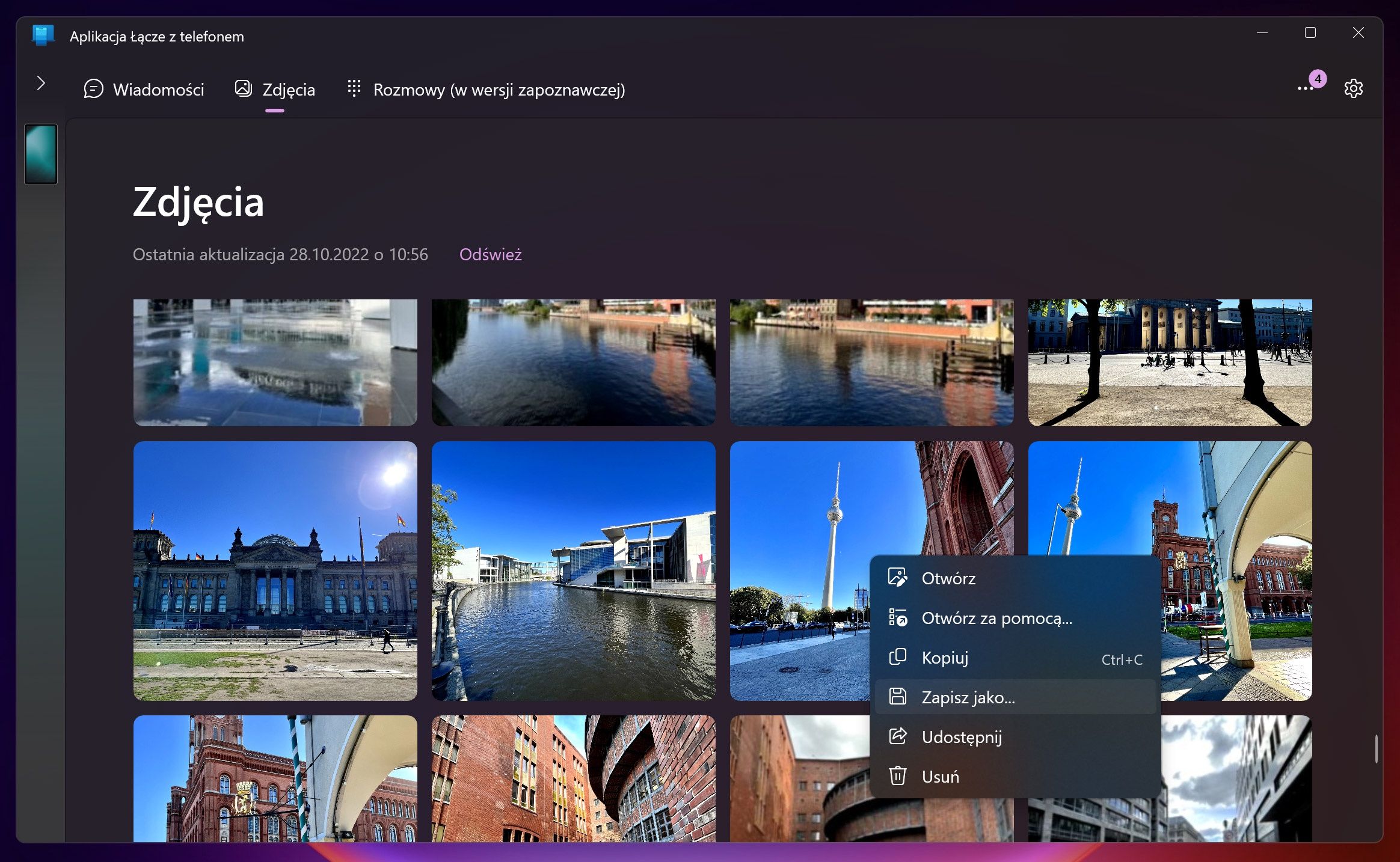Image resolution: width=1400 pixels, height=862 pixels.
Task: Open the fountain reflection photo thumbnail
Action: coord(275,362)
